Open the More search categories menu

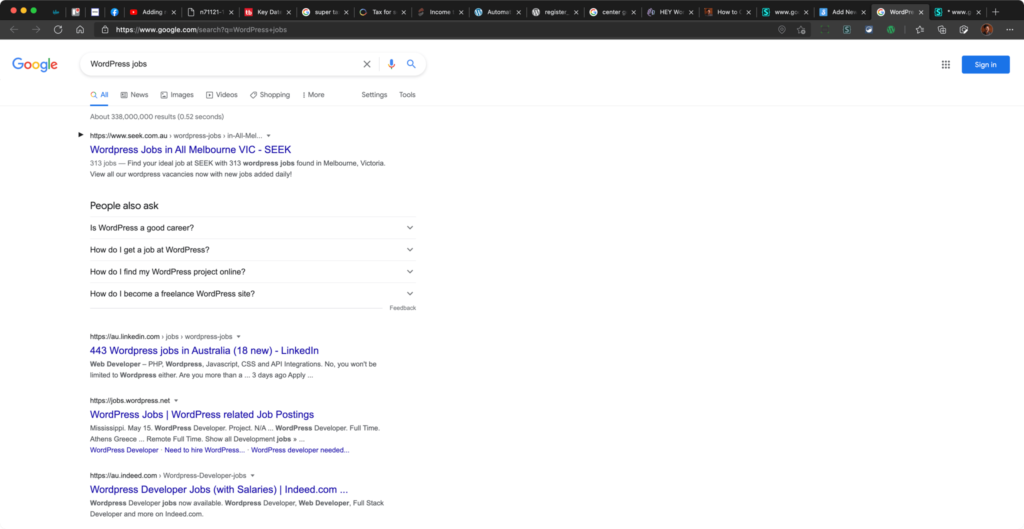pos(313,95)
